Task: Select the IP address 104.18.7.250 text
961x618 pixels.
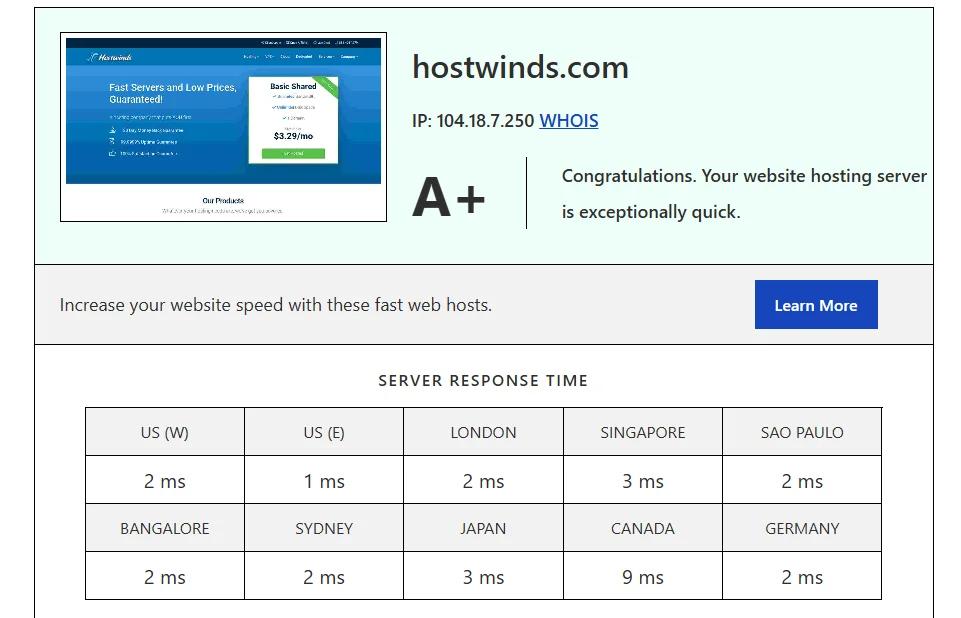Action: (x=485, y=121)
